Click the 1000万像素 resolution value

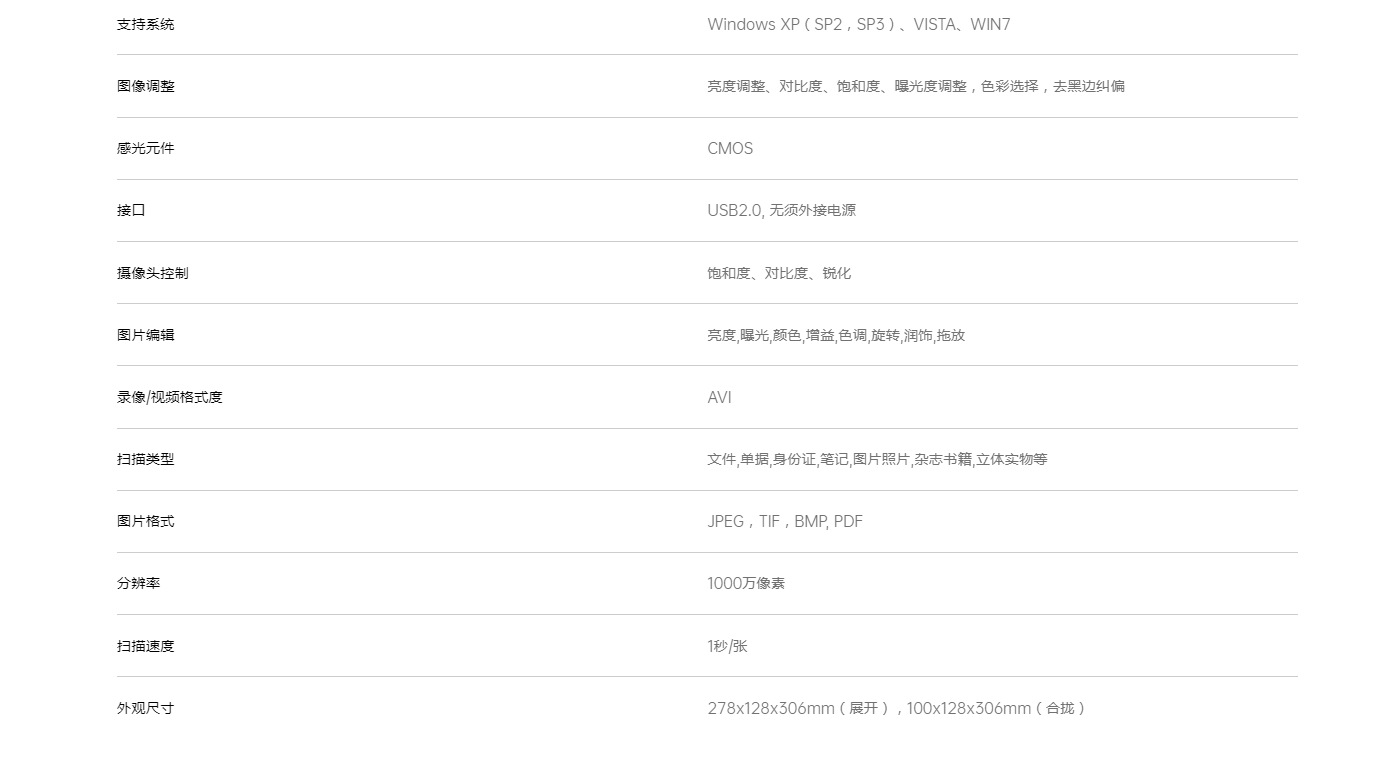[746, 583]
